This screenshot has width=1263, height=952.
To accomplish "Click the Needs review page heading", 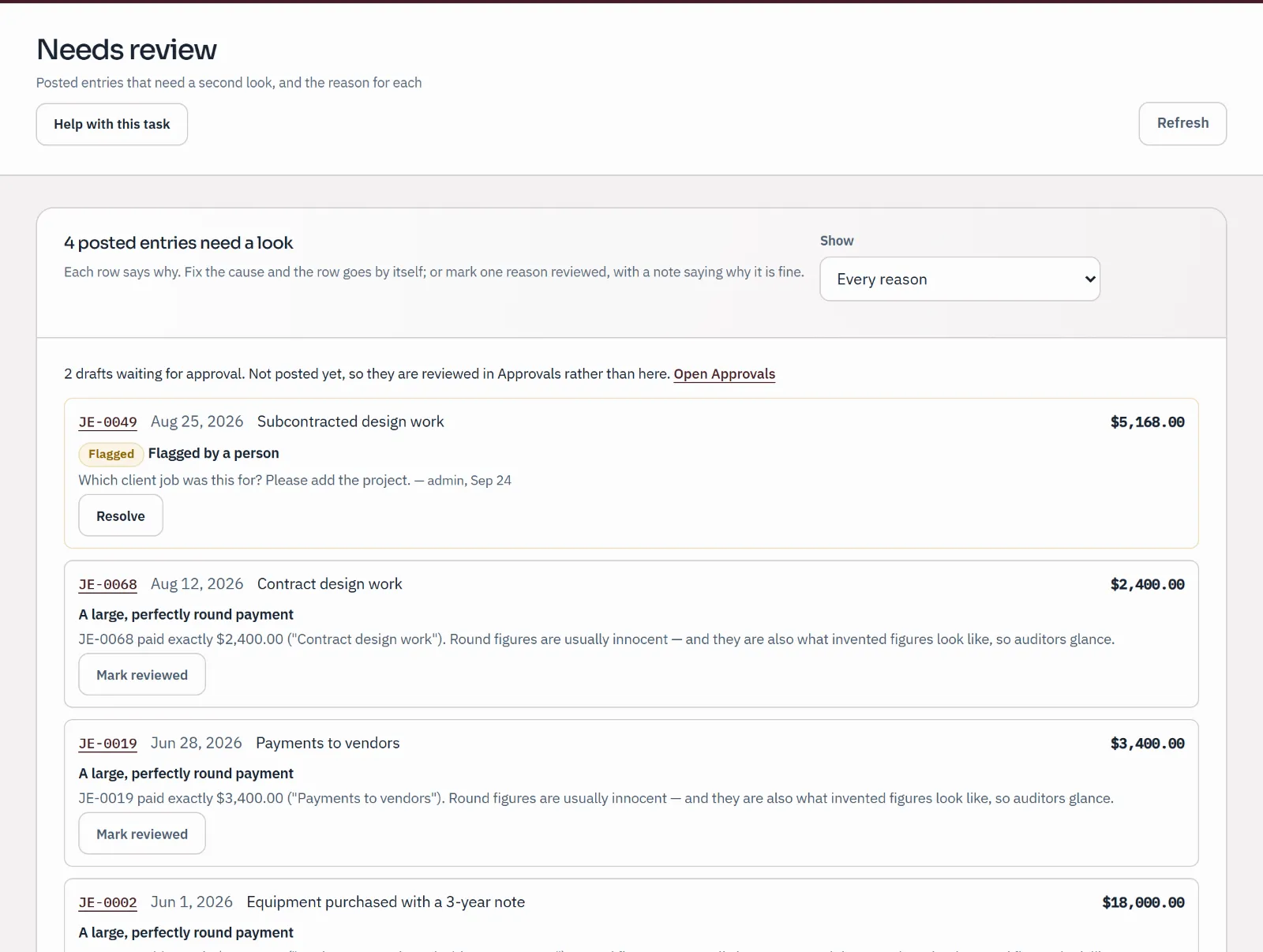I will tap(126, 50).
